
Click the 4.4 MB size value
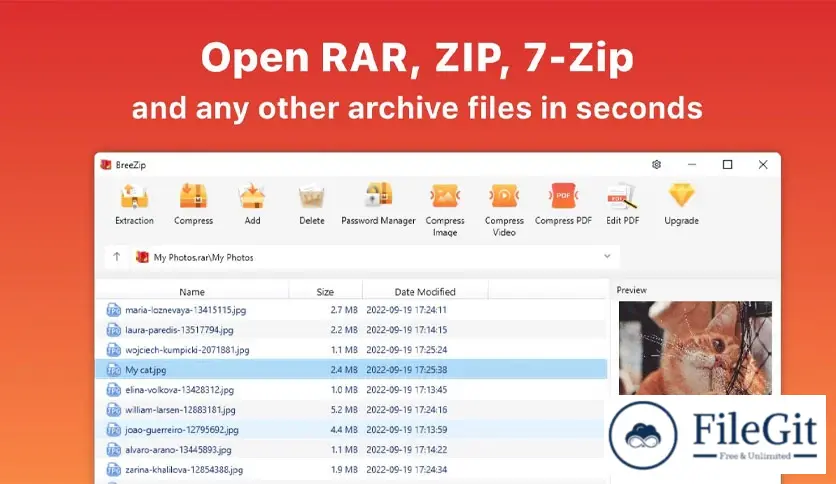point(344,430)
